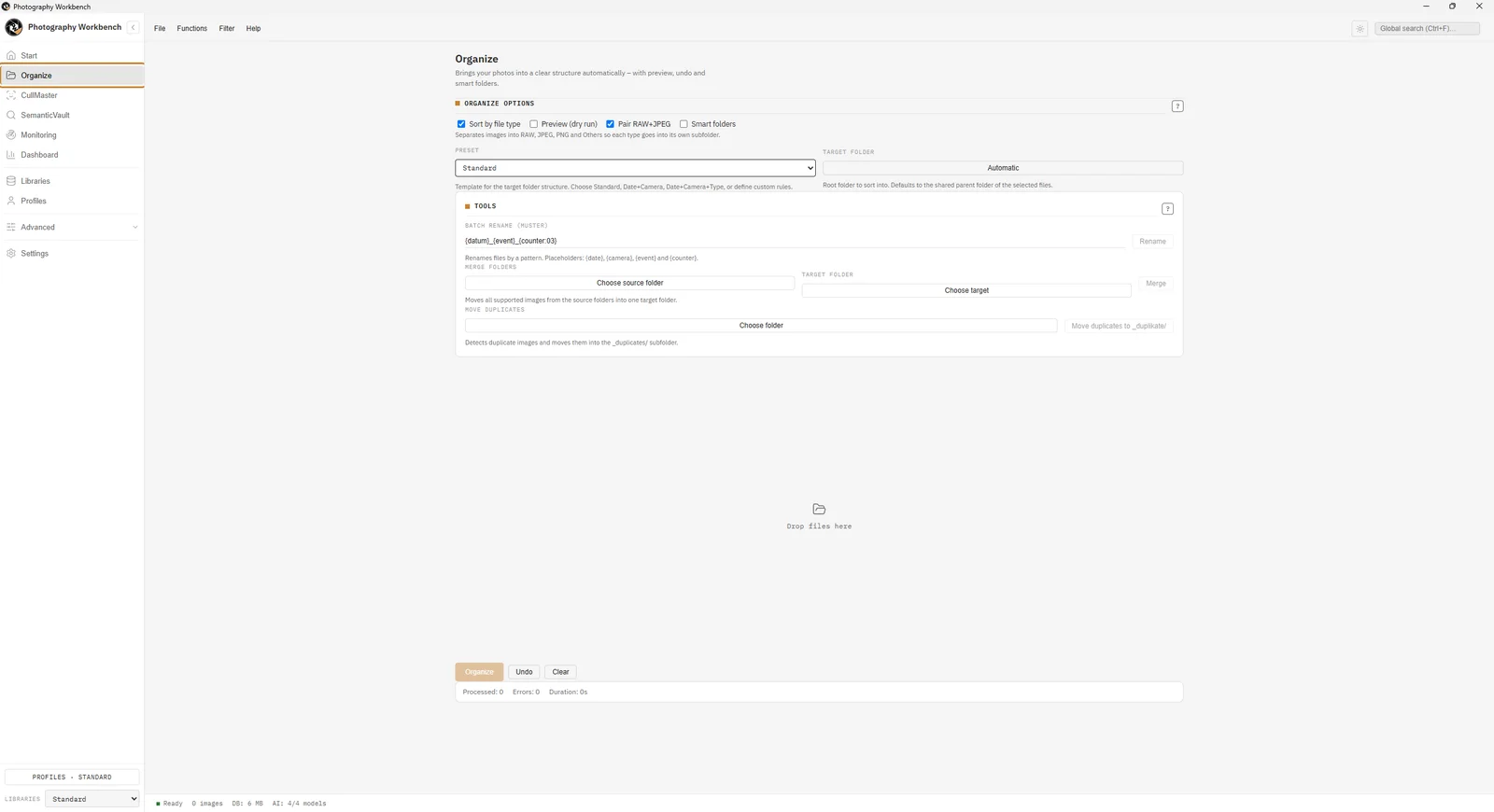Open help for Organize Options section

tap(1177, 106)
